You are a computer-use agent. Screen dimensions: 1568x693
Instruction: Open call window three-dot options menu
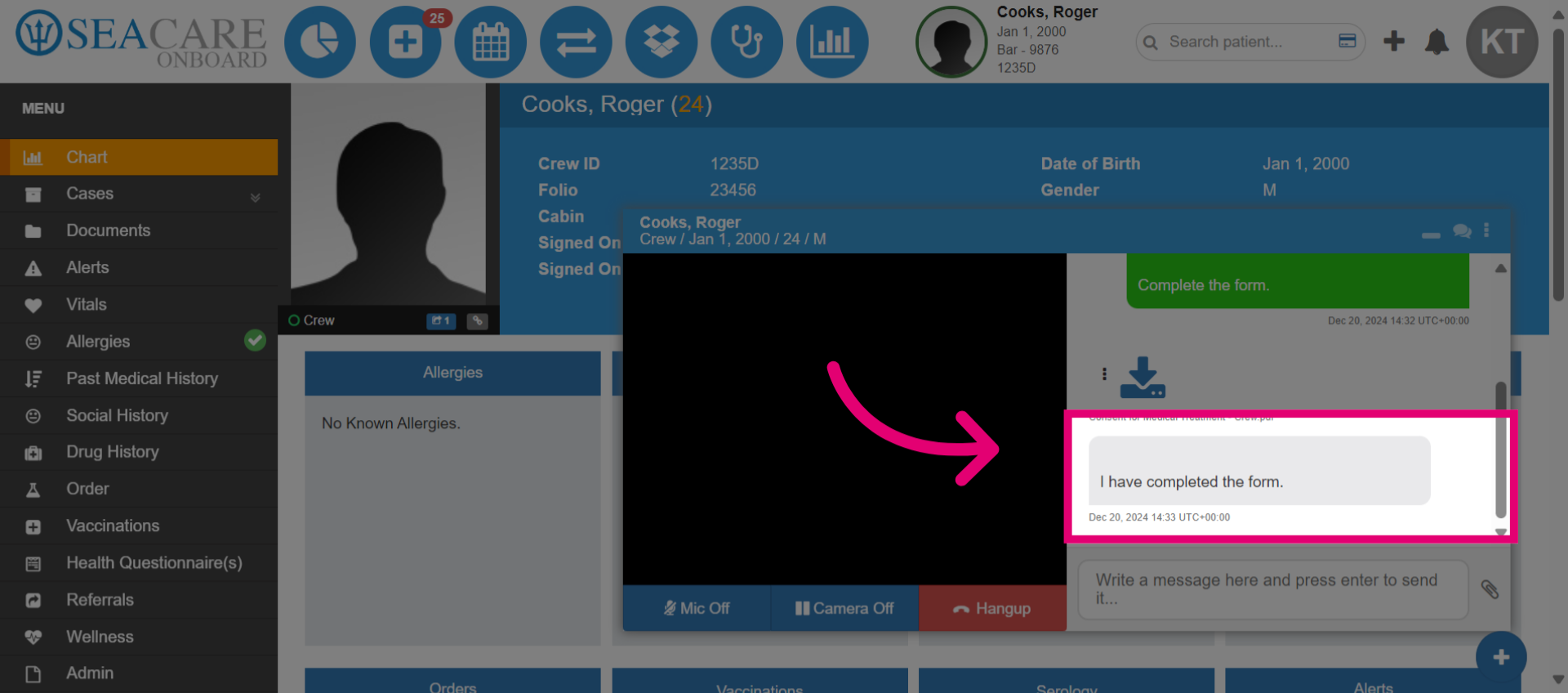[x=1486, y=230]
